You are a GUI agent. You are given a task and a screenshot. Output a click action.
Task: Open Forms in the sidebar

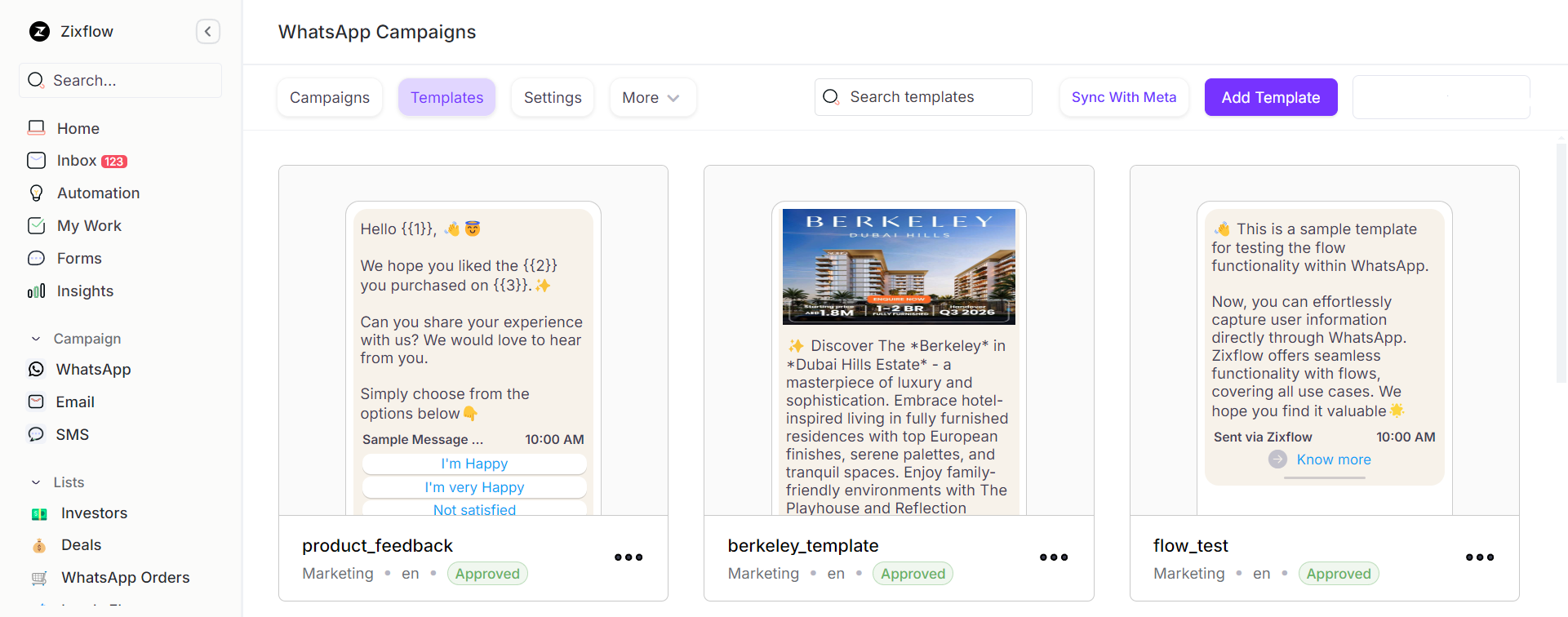(x=79, y=259)
